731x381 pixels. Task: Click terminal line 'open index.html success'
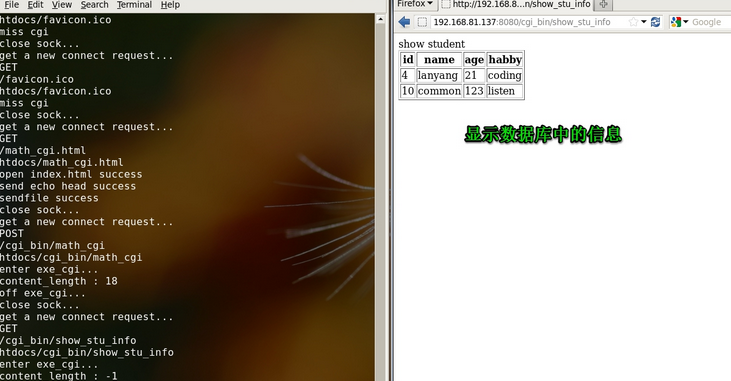(x=71, y=174)
